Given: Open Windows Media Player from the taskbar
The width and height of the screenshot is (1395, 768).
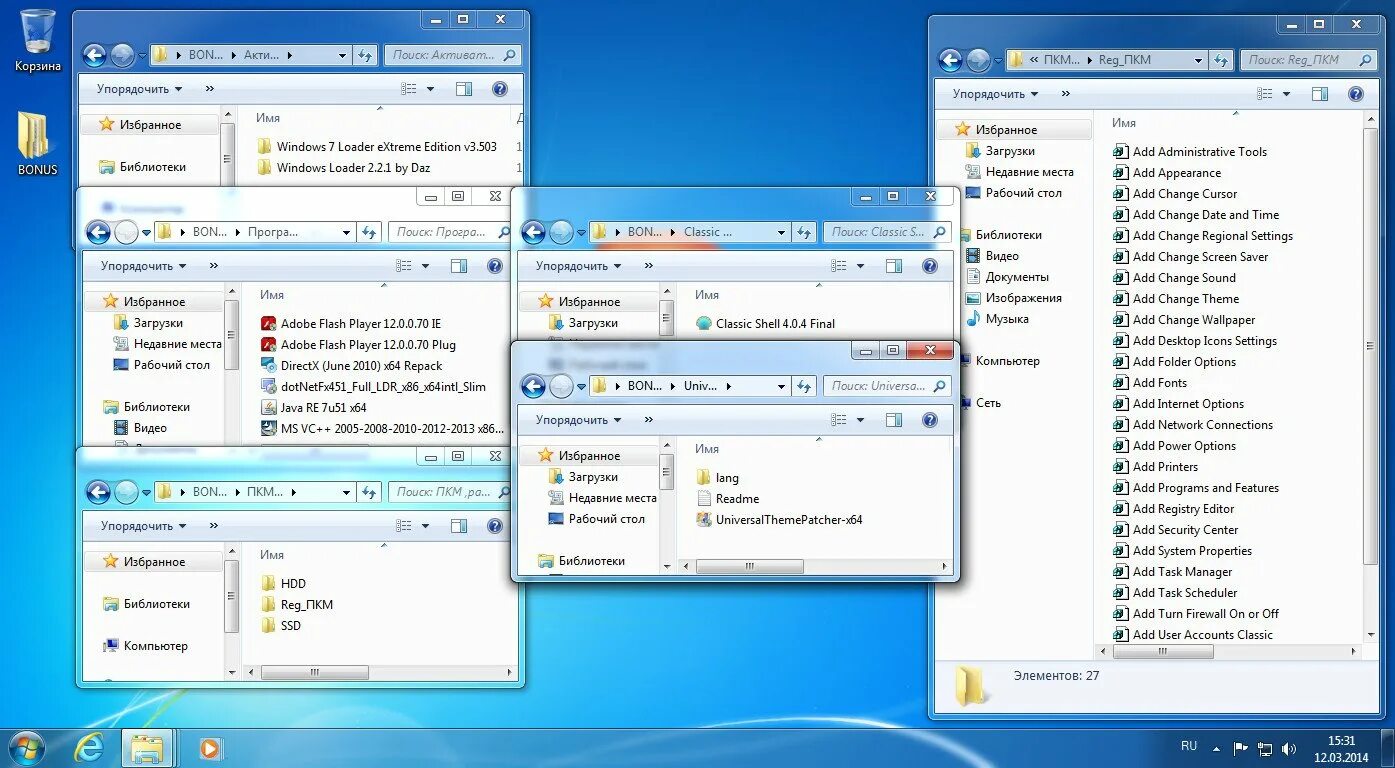Looking at the screenshot, I should [210, 748].
